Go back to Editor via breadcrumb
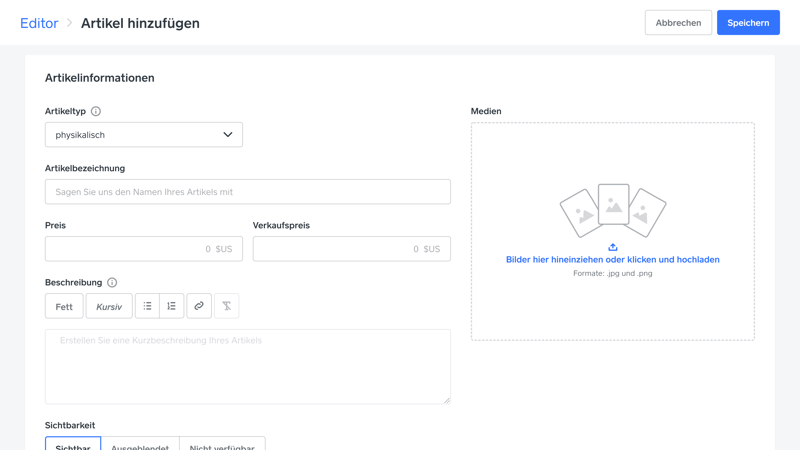The height and width of the screenshot is (450, 800). point(39,23)
